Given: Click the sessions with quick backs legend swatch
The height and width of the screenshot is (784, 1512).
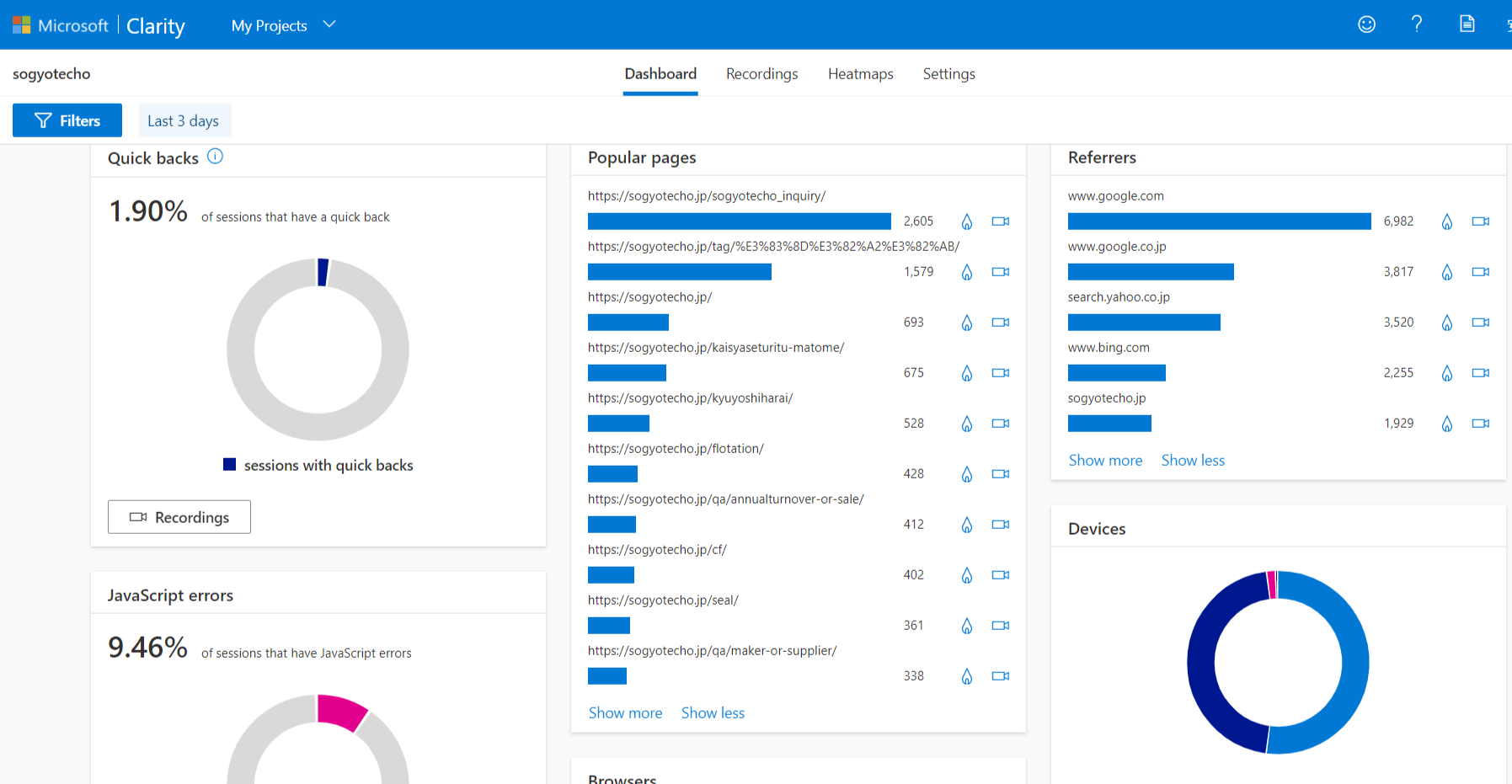Looking at the screenshot, I should [x=229, y=465].
